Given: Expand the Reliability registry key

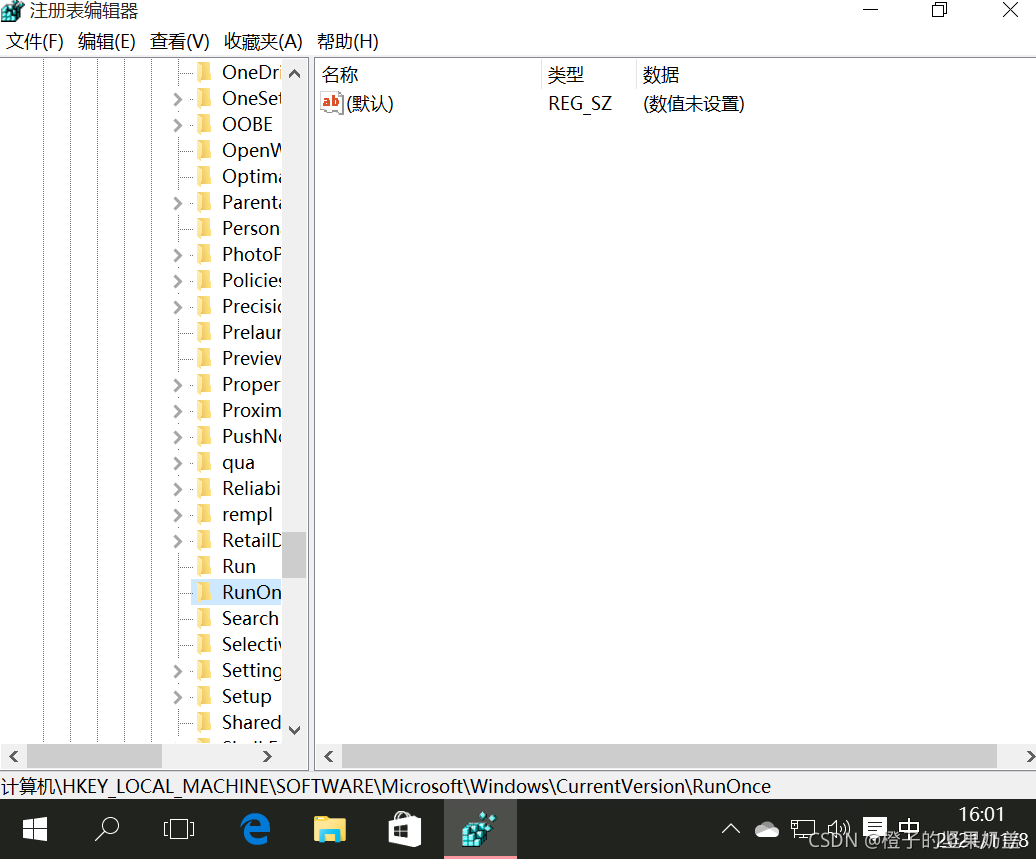Looking at the screenshot, I should [178, 488].
